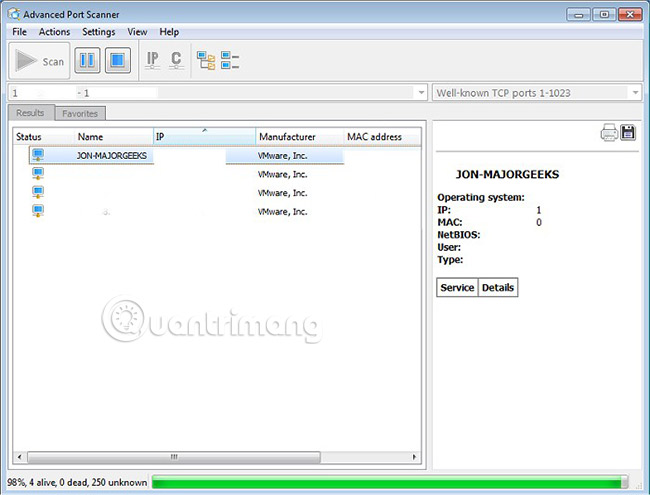Sort by the Manufacturer column header
650x495 pixels.
pyautogui.click(x=300, y=137)
